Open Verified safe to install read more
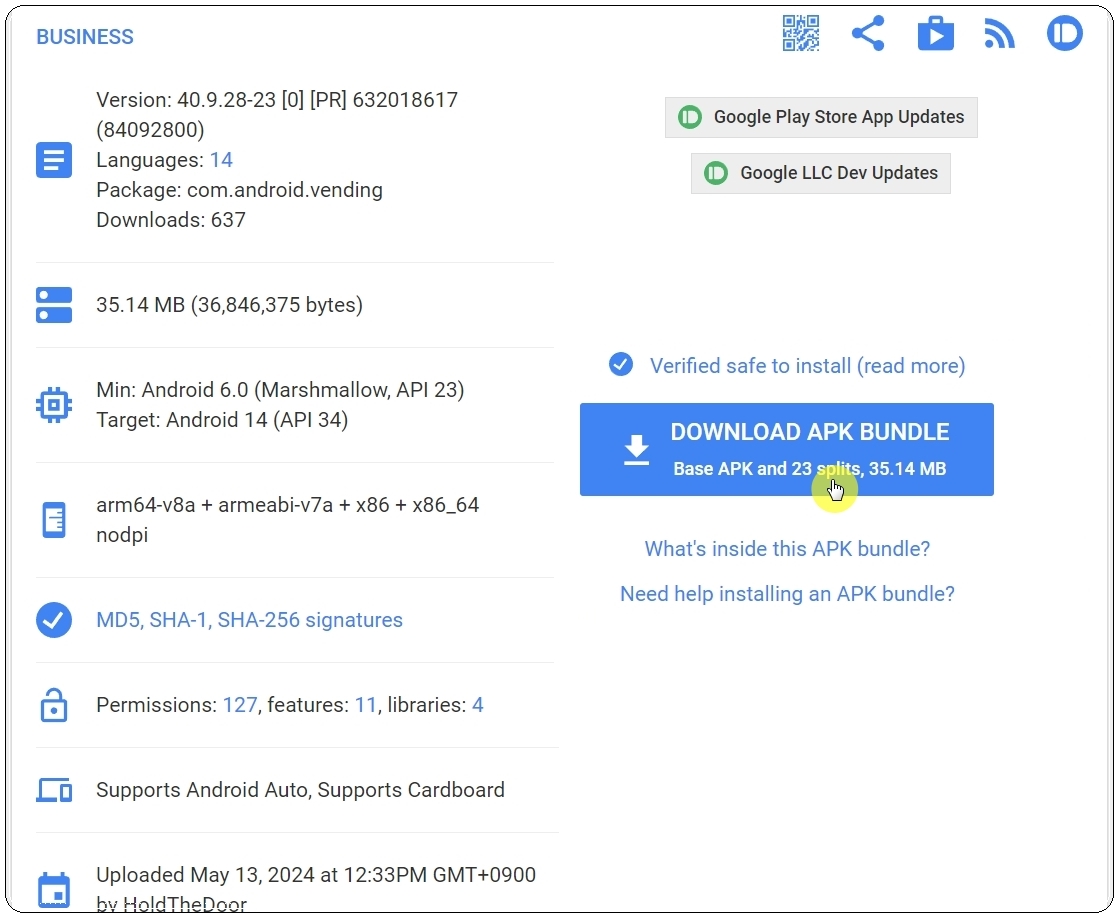 click(x=807, y=365)
